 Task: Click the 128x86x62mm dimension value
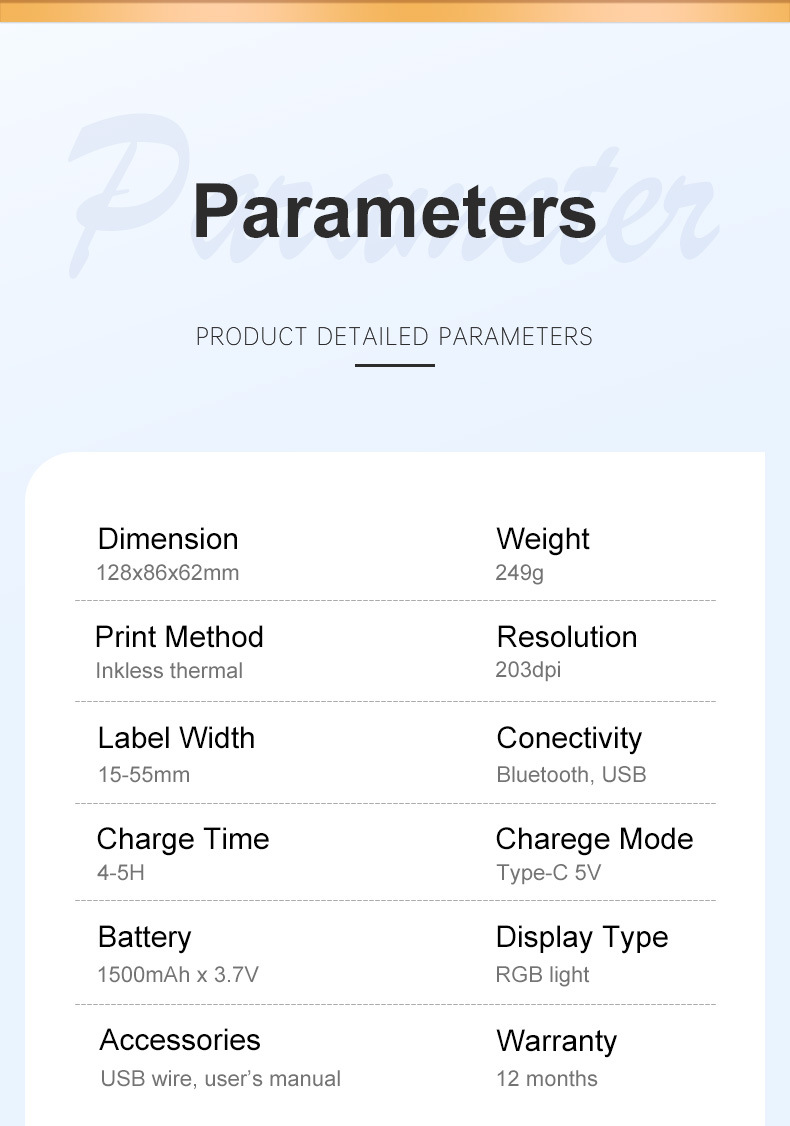click(167, 573)
